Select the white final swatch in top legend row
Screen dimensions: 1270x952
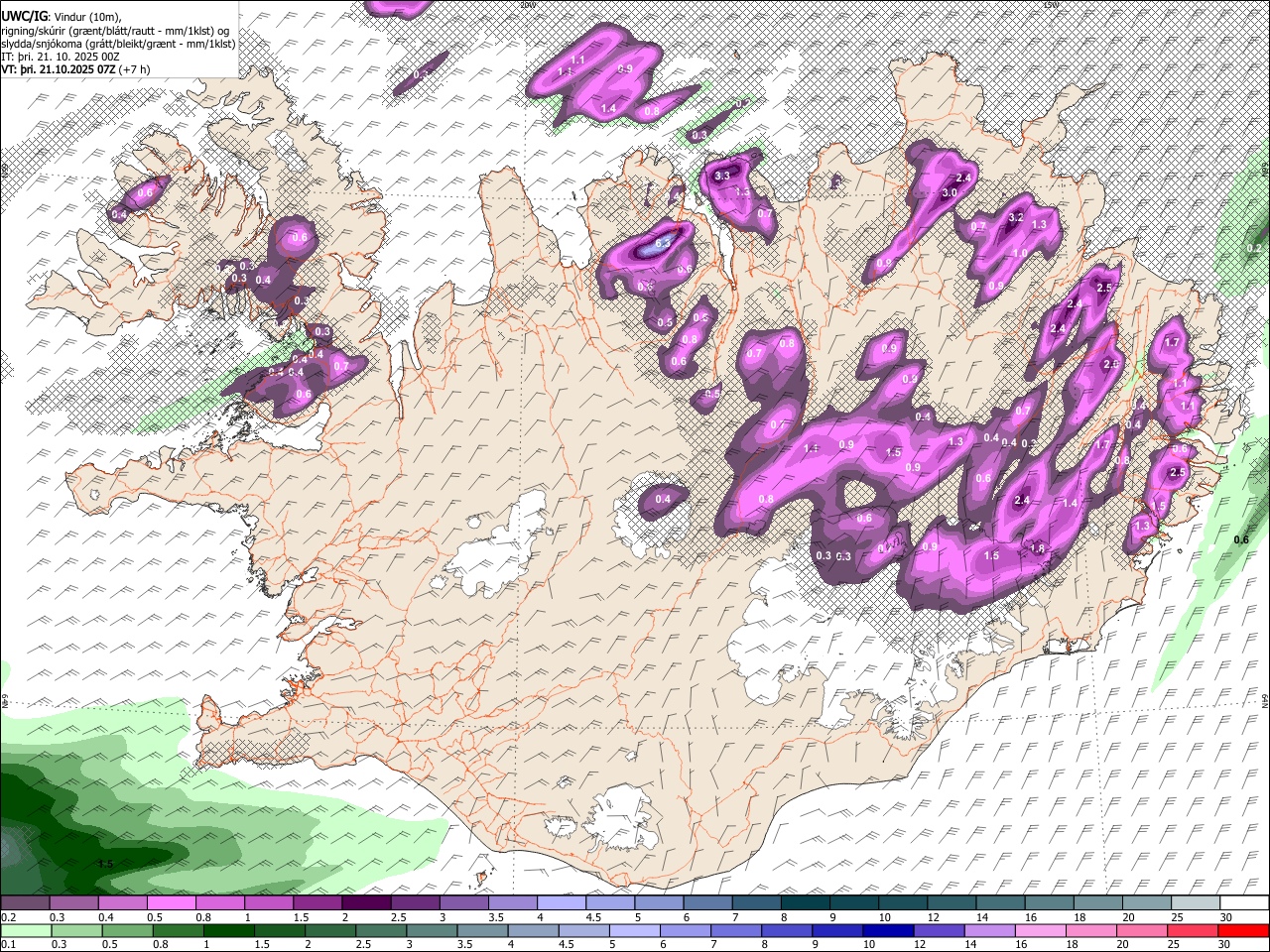point(1244,903)
